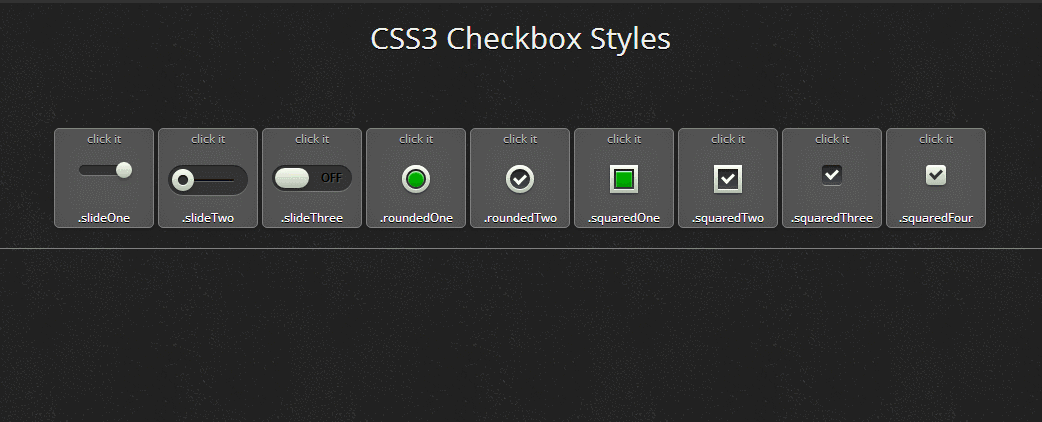Click the .squaredOne label
The width and height of the screenshot is (1042, 422).
[x=624, y=217]
